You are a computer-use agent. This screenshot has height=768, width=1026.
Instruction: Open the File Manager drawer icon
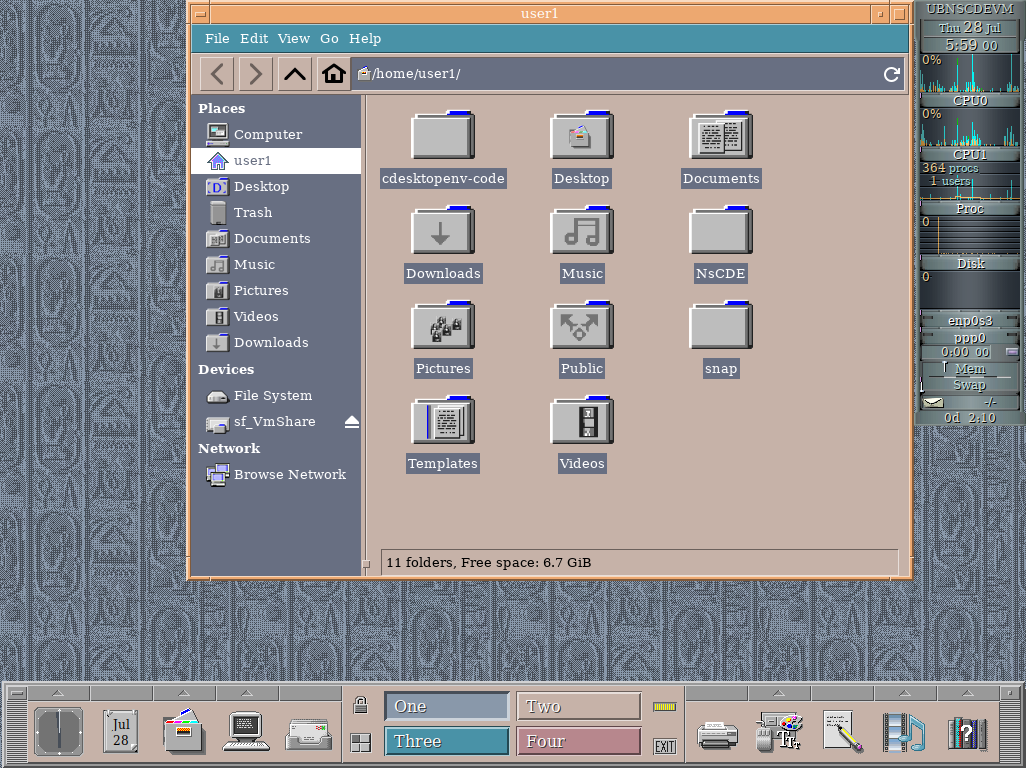(x=182, y=731)
